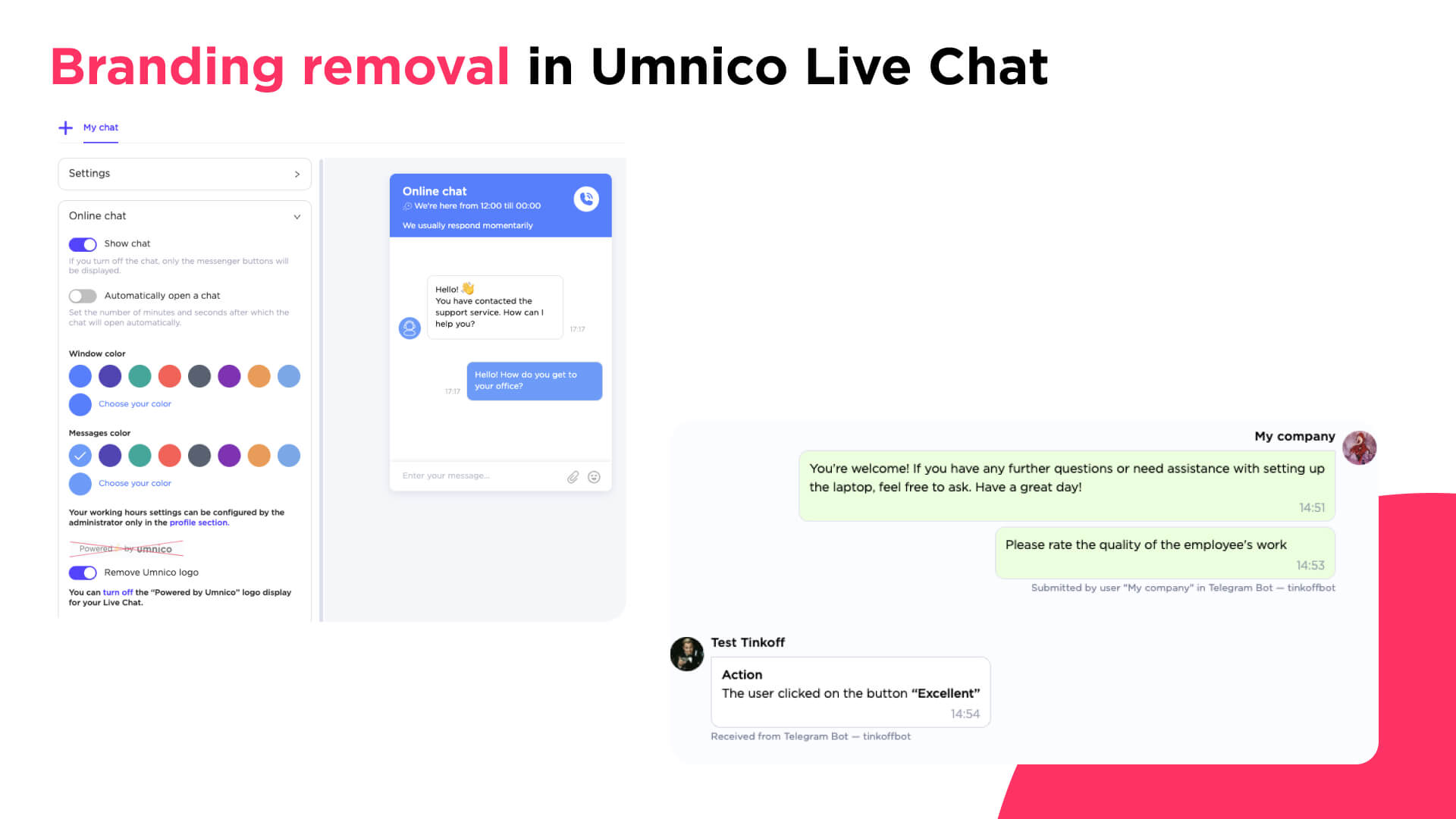Select the My chat tab
The image size is (1456, 819).
tap(100, 127)
